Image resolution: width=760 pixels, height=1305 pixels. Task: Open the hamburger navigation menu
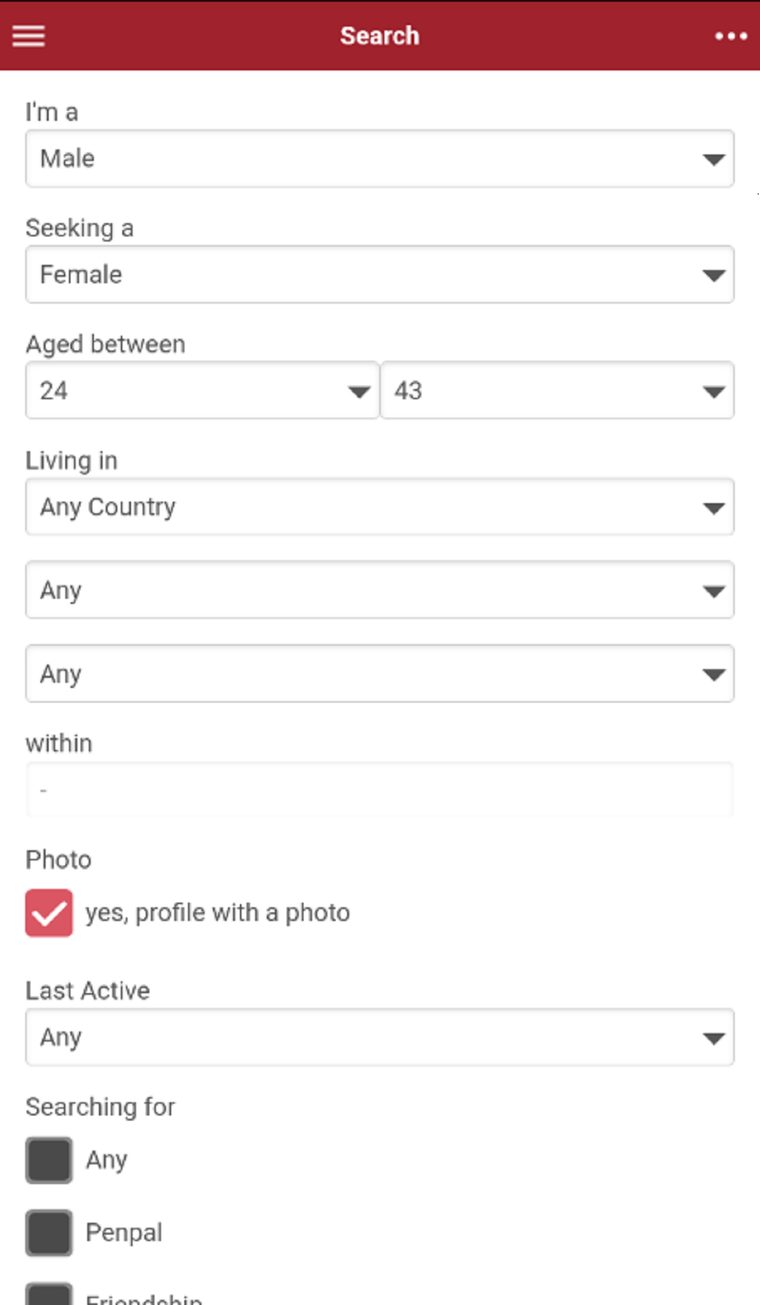pos(28,35)
